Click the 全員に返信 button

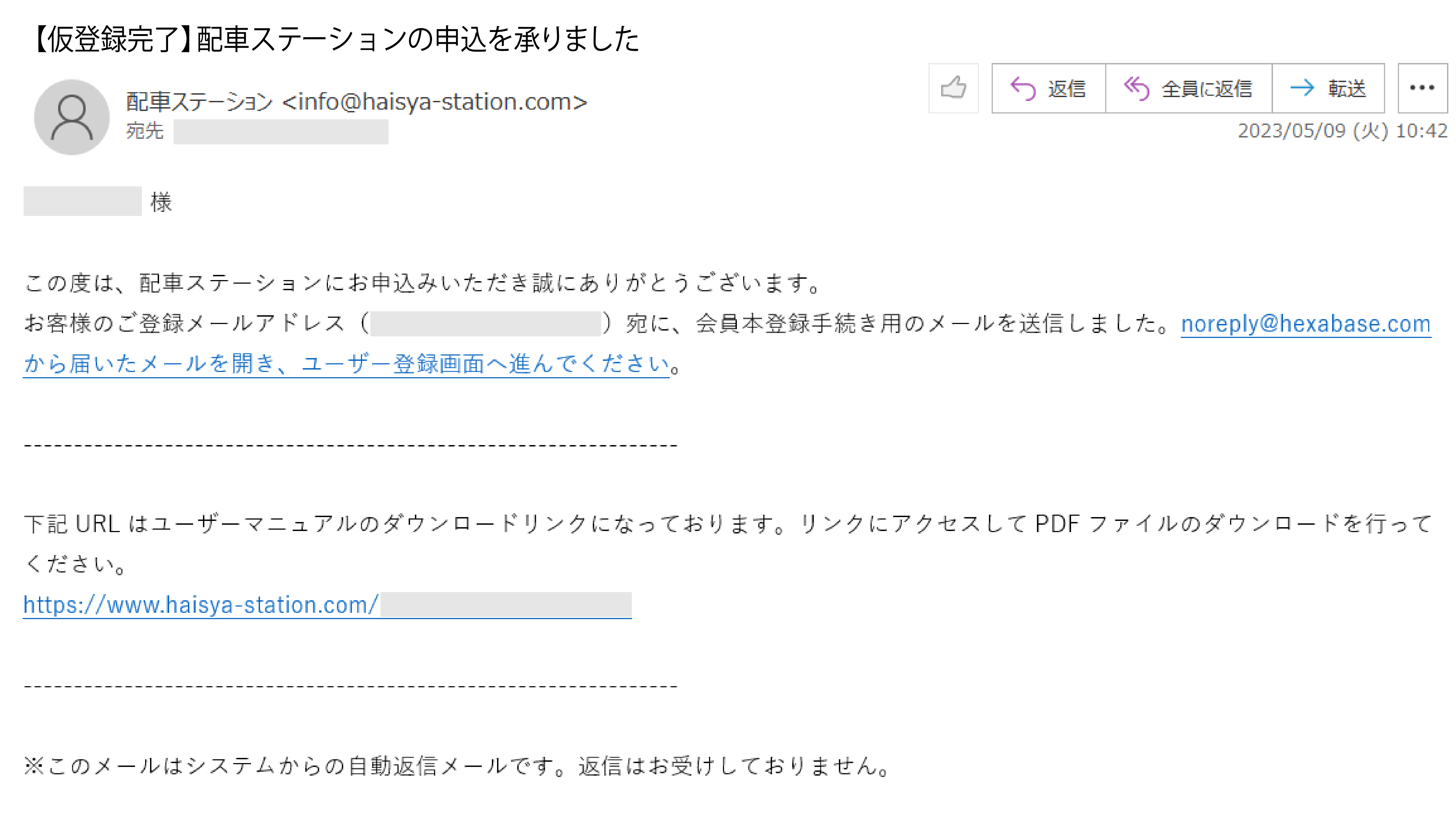click(1189, 88)
